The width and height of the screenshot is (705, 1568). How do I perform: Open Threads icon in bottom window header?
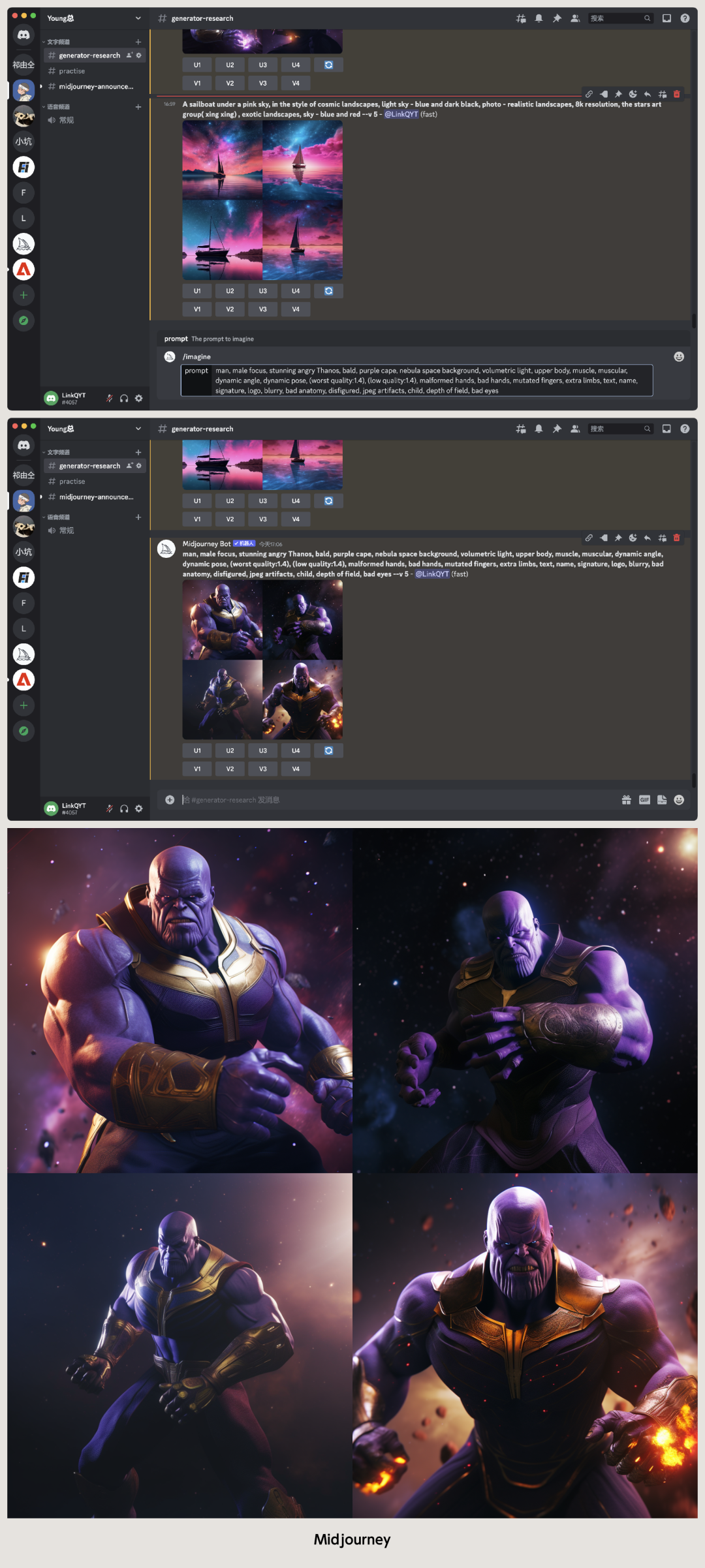click(521, 429)
